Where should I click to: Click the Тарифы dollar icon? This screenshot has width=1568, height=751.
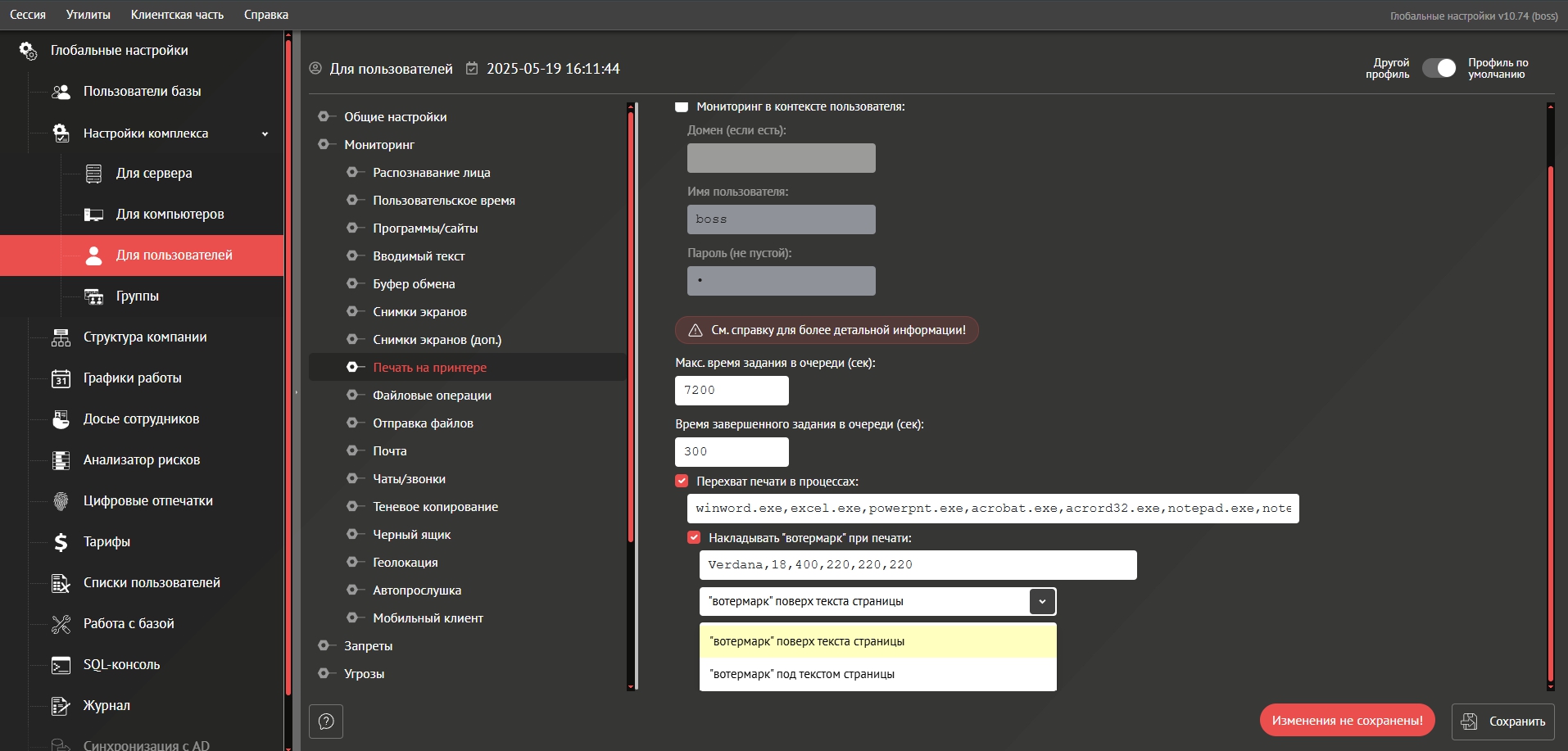coord(61,542)
